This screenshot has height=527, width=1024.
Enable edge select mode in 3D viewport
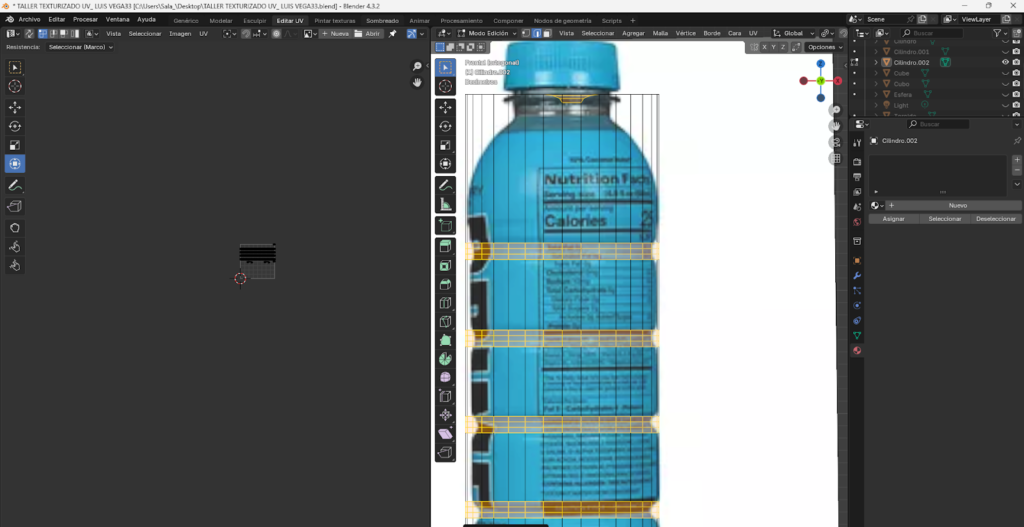pos(536,33)
